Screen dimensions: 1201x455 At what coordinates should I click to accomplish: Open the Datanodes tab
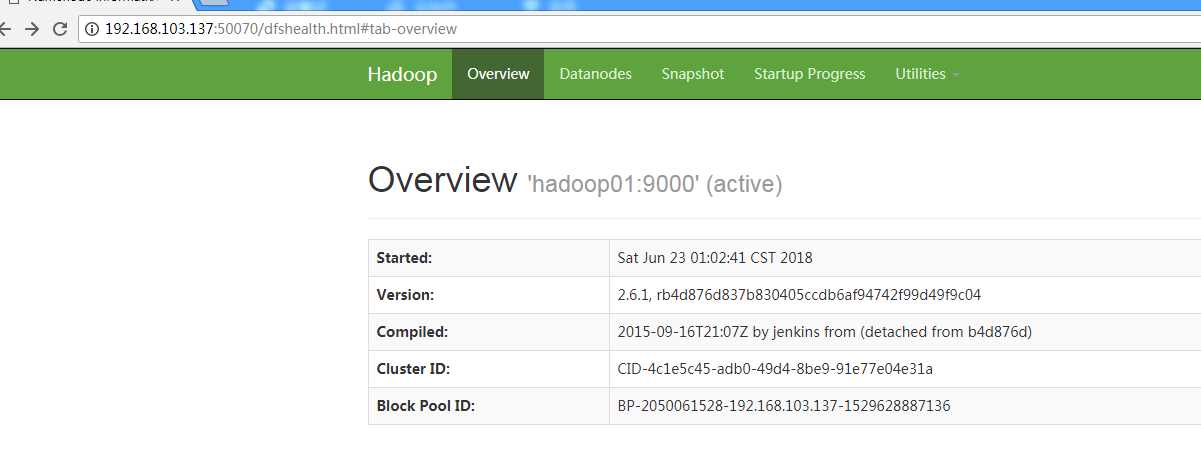(x=595, y=74)
